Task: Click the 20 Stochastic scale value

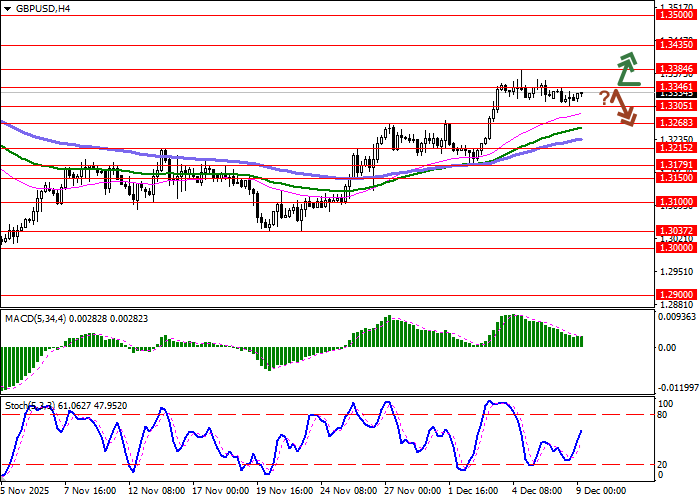Action: coord(662,465)
